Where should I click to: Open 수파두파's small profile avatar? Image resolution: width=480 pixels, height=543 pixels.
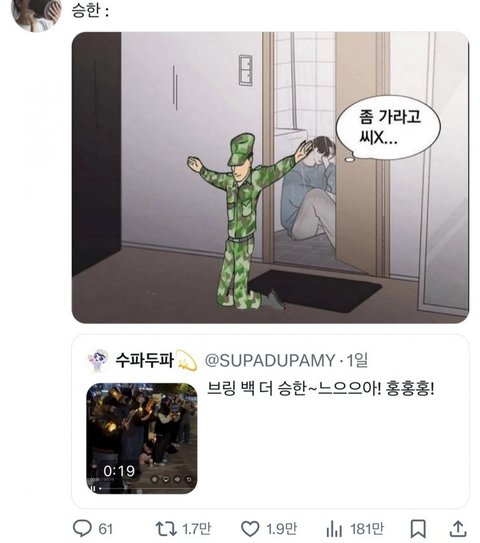(98, 360)
